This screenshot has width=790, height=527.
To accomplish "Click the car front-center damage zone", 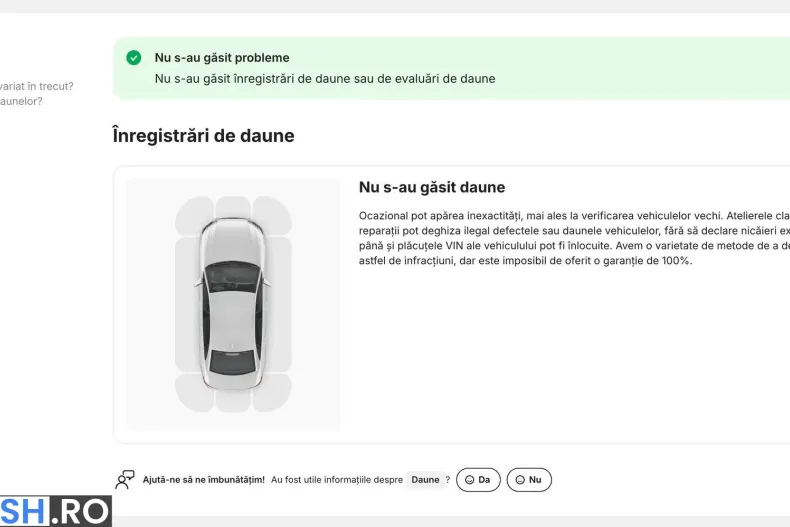I will click(x=233, y=207).
